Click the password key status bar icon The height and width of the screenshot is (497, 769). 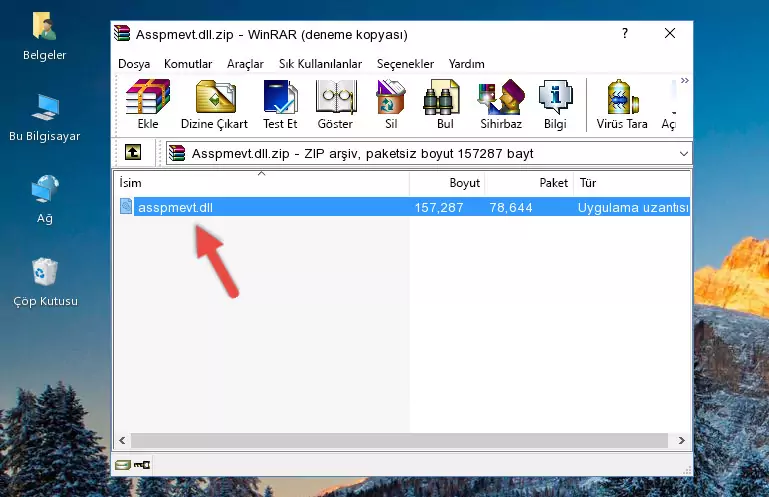[142, 464]
